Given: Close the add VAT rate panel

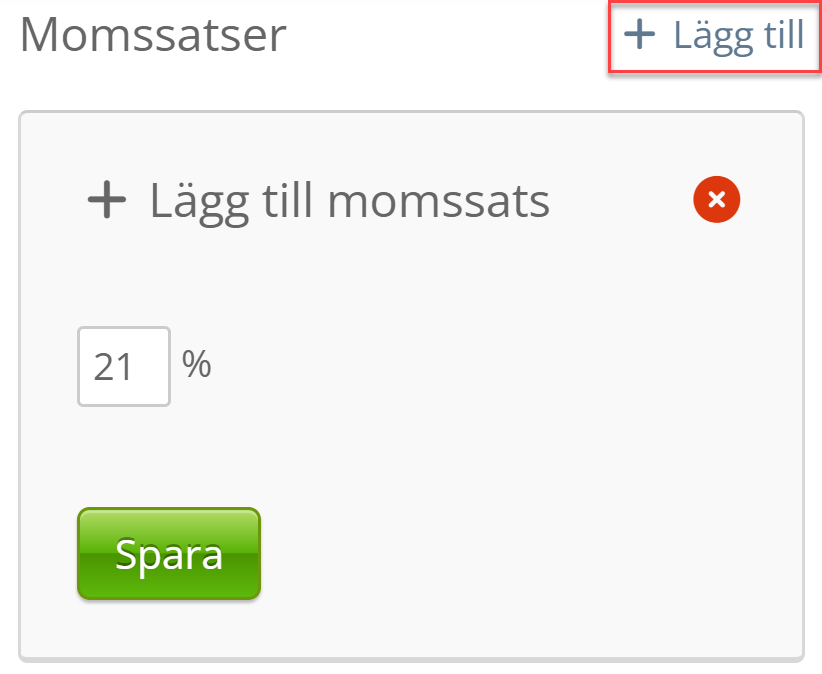Looking at the screenshot, I should (x=716, y=200).
